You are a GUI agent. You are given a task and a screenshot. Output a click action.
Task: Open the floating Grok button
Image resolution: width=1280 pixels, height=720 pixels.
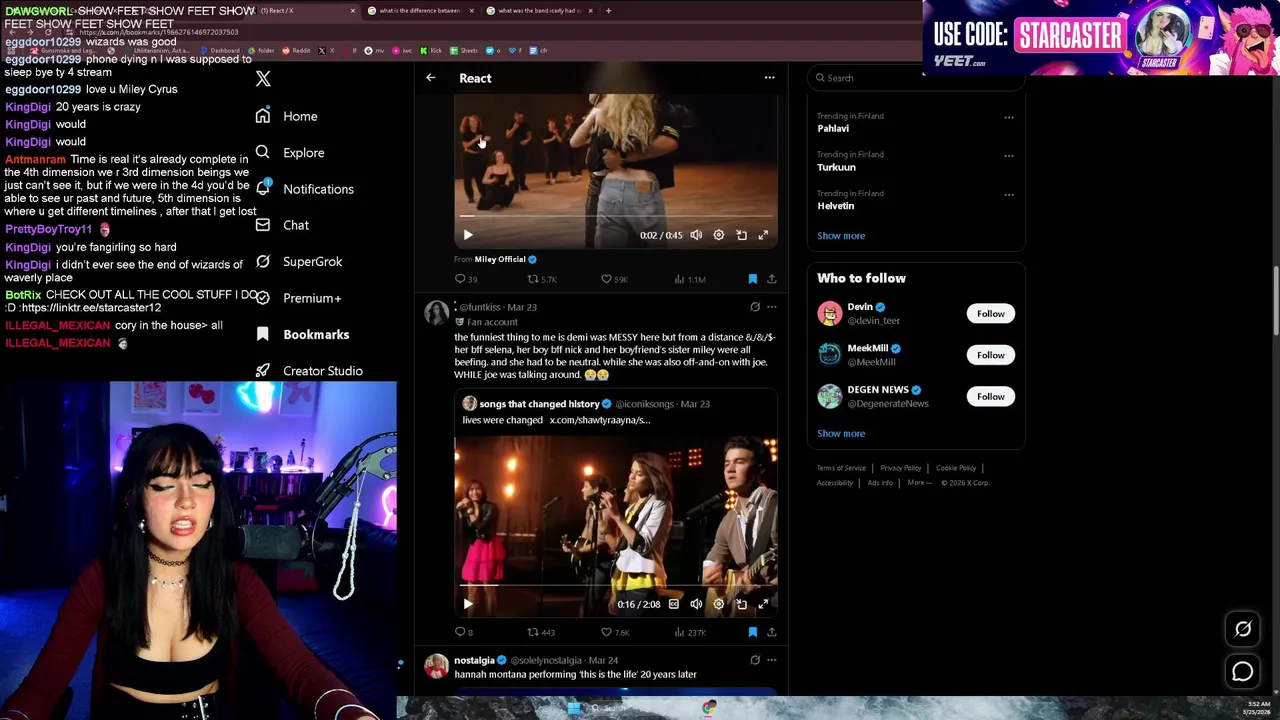click(1243, 629)
